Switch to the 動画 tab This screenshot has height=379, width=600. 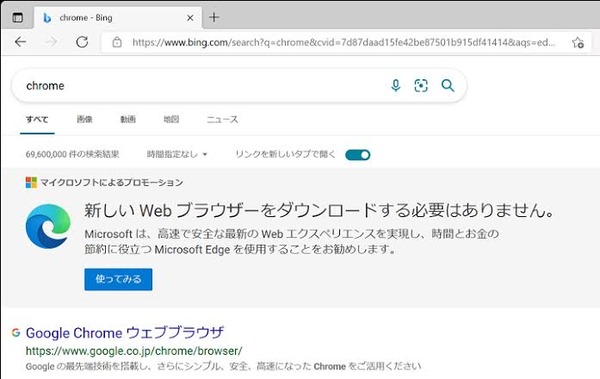pyautogui.click(x=128, y=119)
